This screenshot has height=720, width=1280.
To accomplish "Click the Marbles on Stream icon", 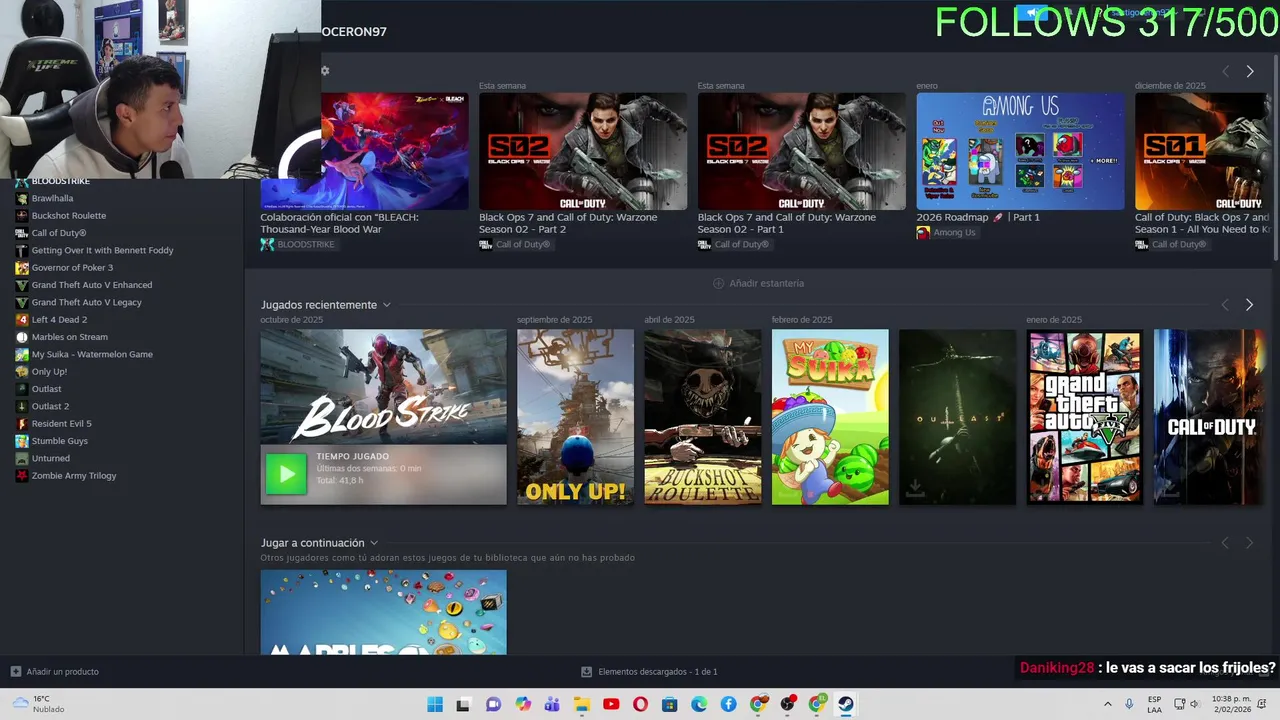I will pyautogui.click(x=21, y=337).
